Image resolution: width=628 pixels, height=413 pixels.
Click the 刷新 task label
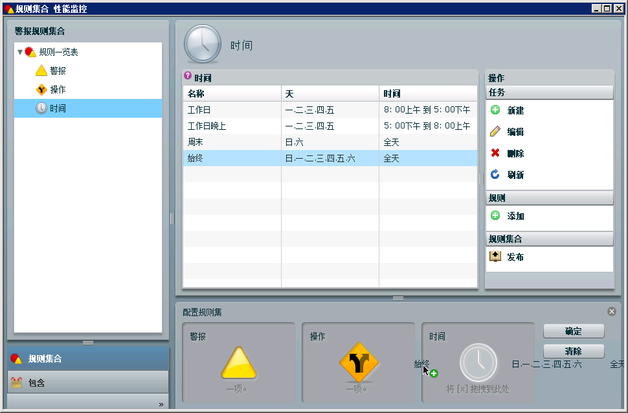[515, 175]
